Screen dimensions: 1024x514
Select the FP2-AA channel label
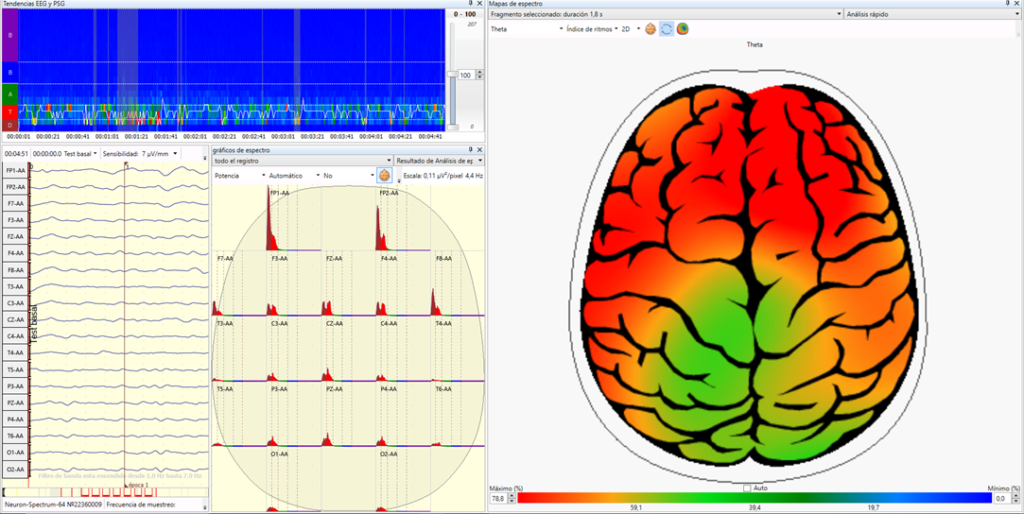(15, 187)
